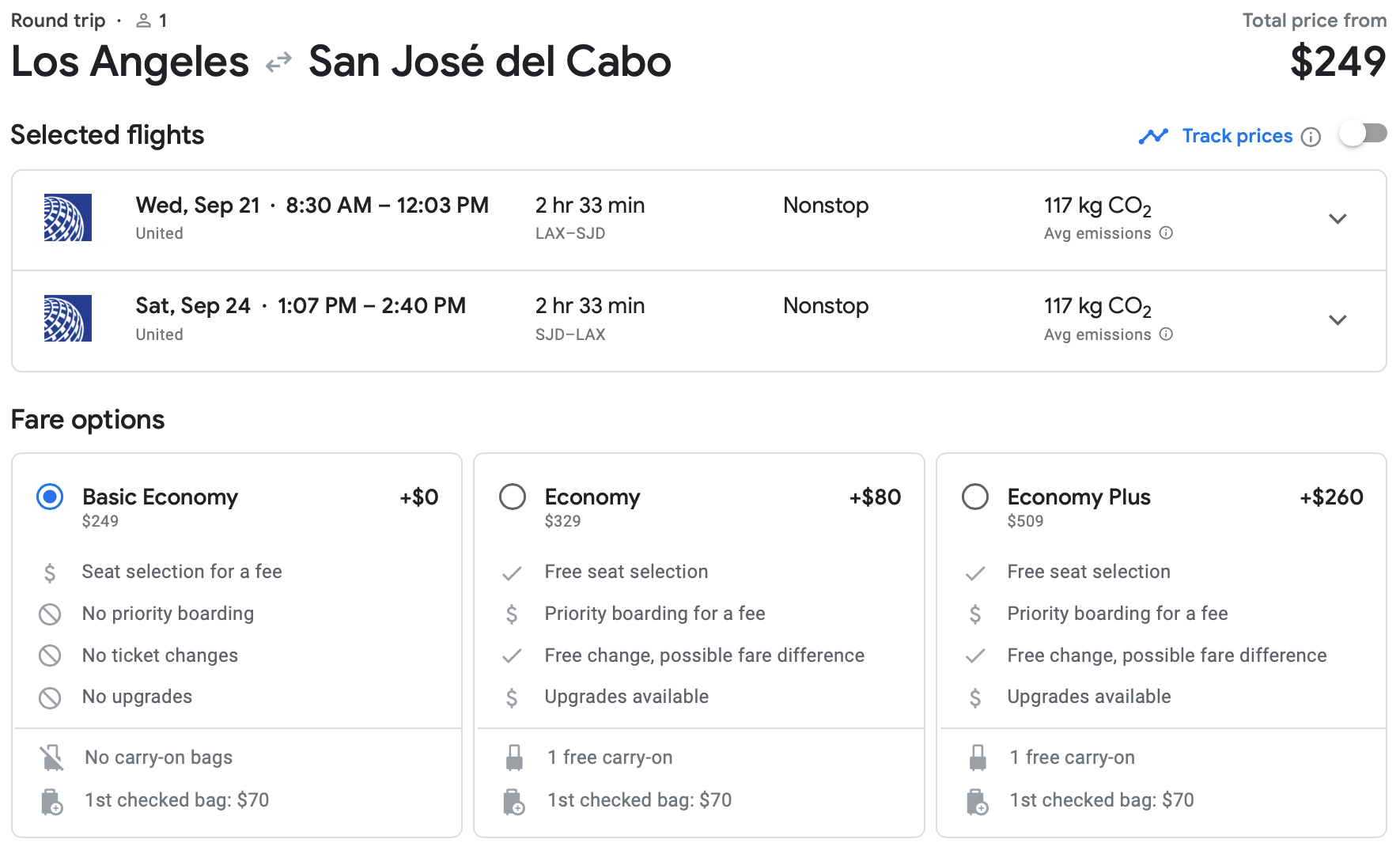Screen dimensions: 1400x854
Task: Click United logo on the Sep 21 flight
Action: (x=68, y=217)
